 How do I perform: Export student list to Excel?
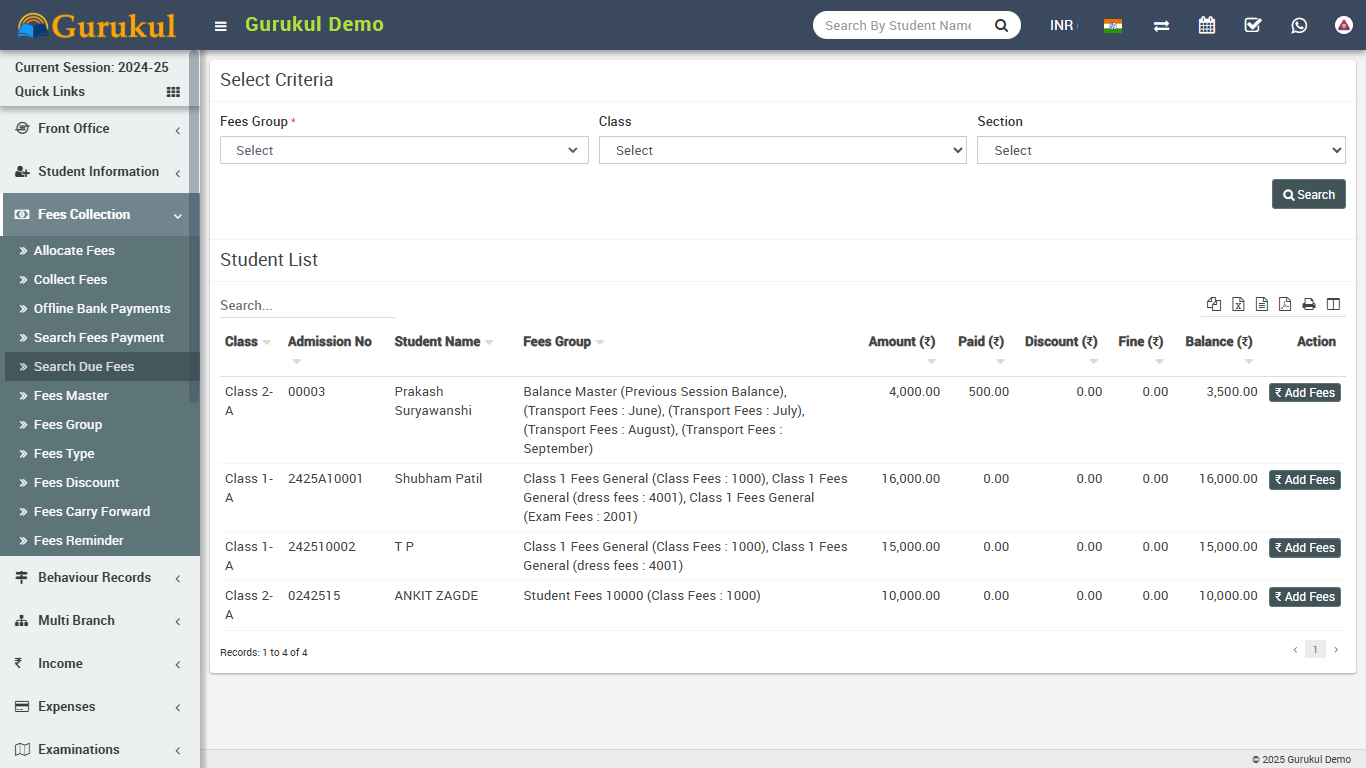1238,304
